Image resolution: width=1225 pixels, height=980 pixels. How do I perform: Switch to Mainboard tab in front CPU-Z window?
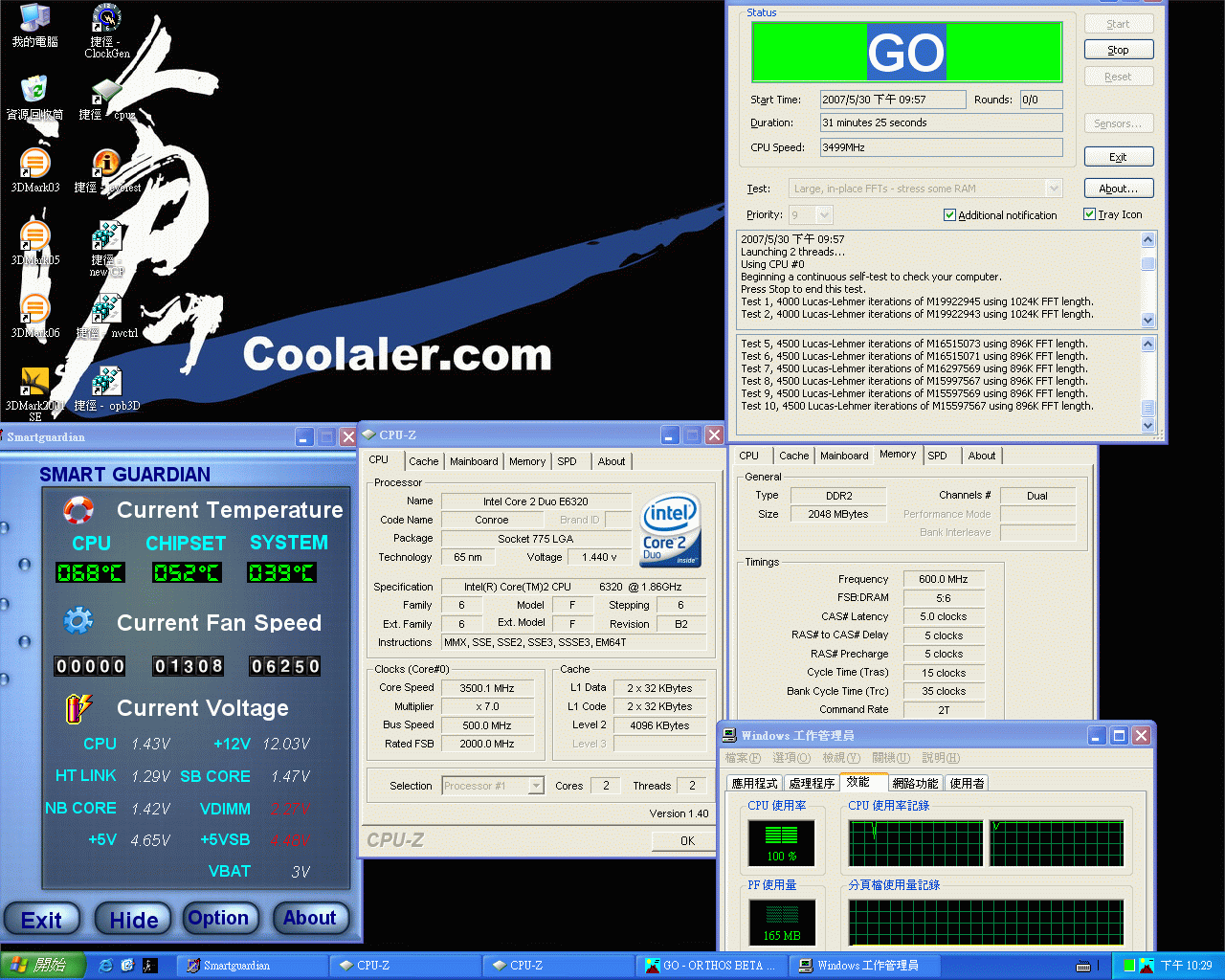[474, 461]
